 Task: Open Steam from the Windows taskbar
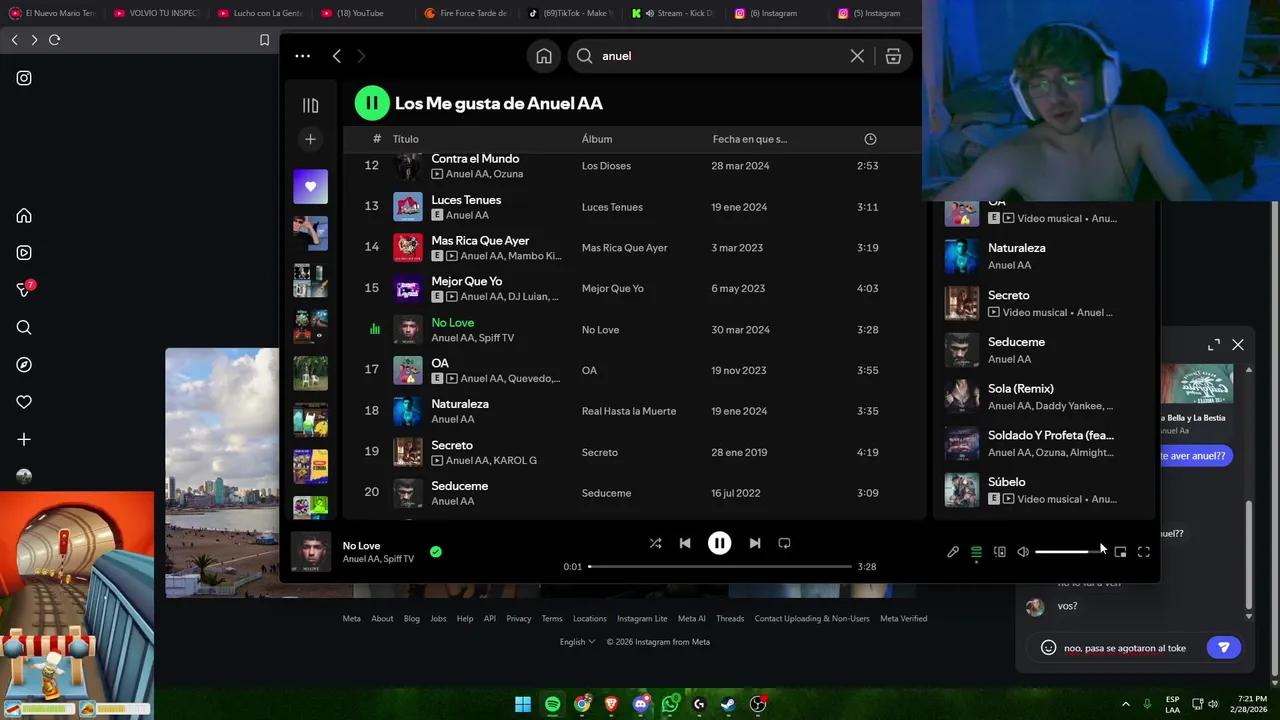pyautogui.click(x=728, y=704)
